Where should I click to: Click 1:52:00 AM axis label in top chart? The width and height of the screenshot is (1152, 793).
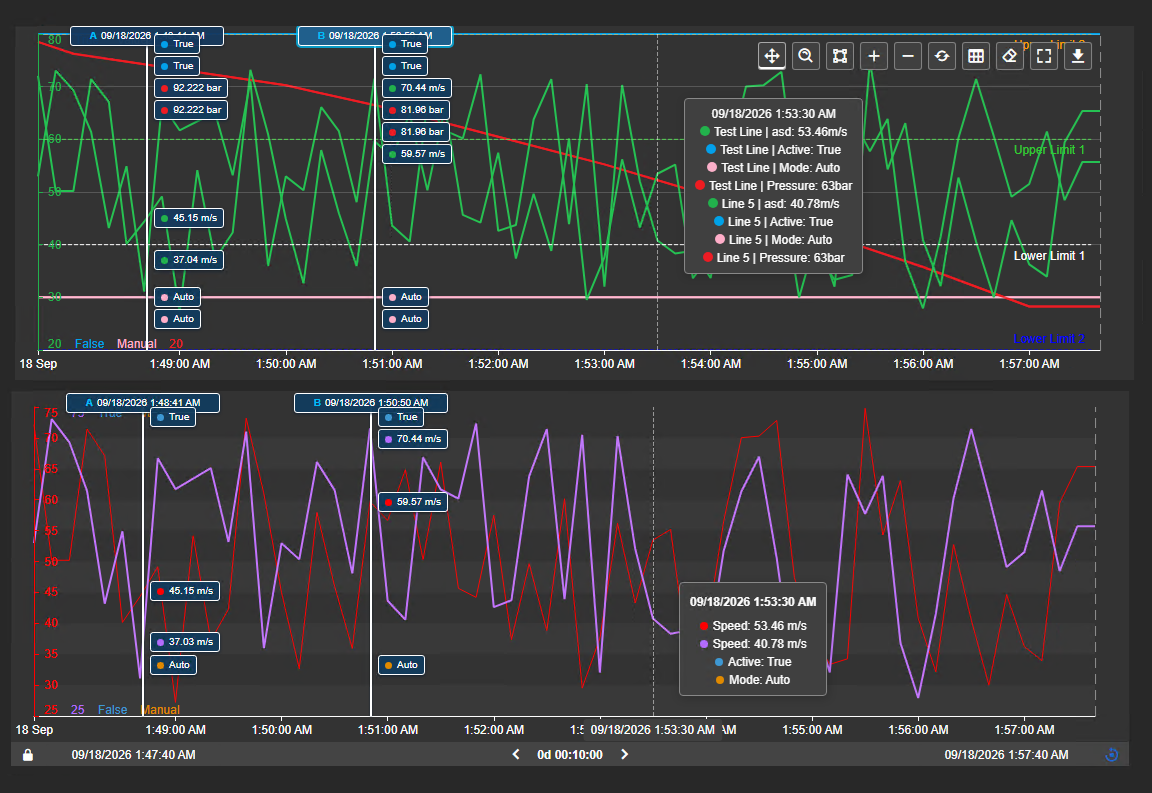pyautogui.click(x=498, y=364)
